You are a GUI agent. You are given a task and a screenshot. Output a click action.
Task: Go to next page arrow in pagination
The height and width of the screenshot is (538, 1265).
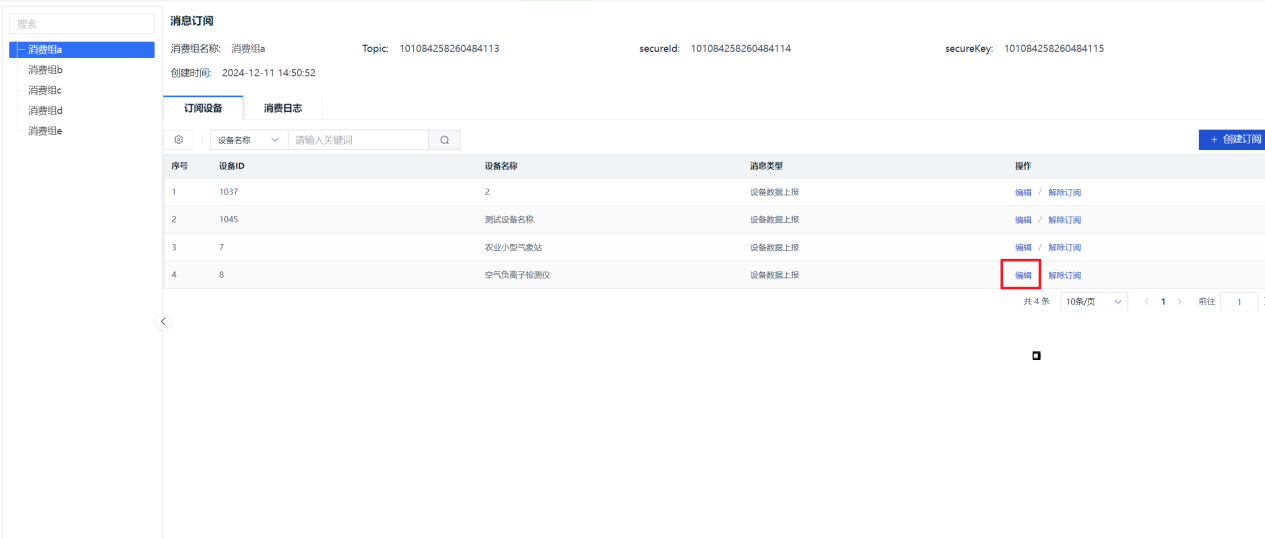click(x=1180, y=301)
